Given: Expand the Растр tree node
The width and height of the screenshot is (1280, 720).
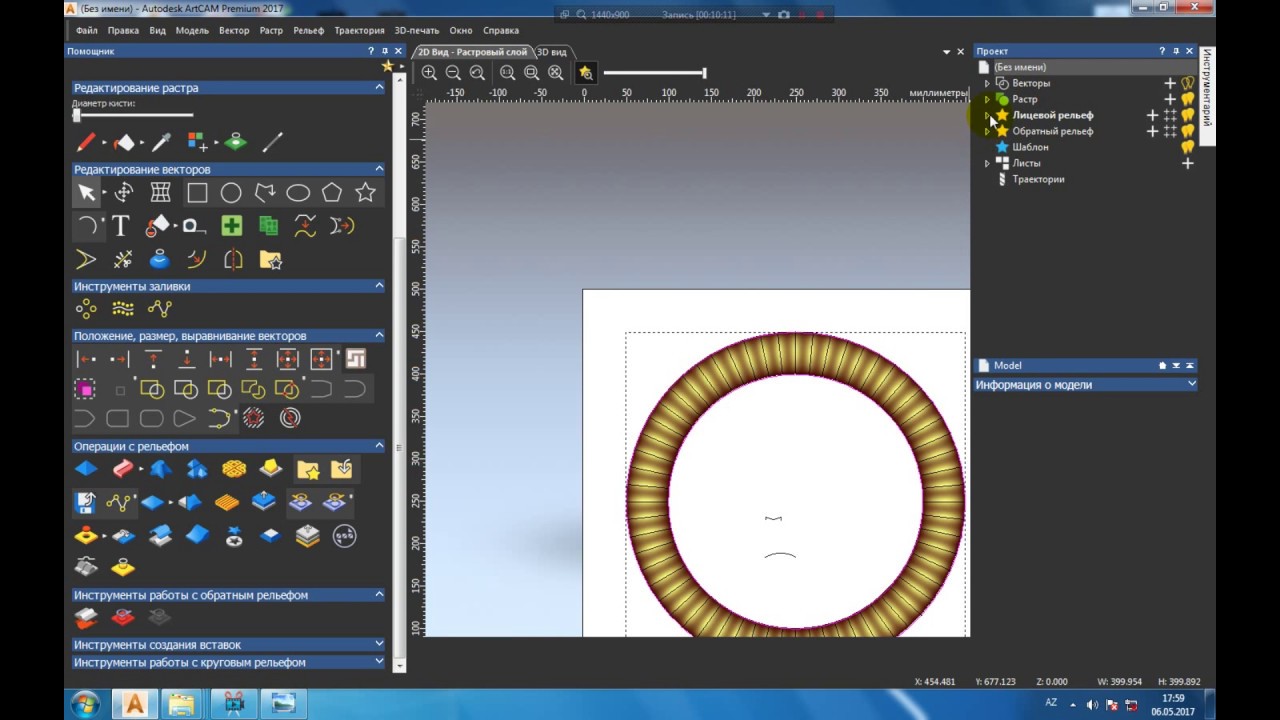Looking at the screenshot, I should coord(987,99).
